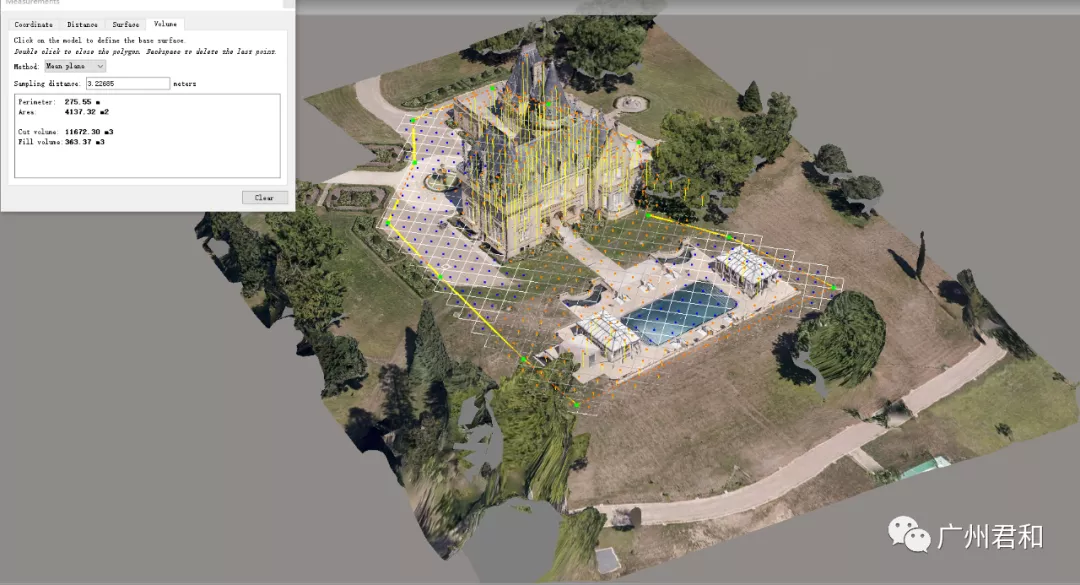Select the Area value 4137.32 m2
Image resolution: width=1080 pixels, height=585 pixels.
pyautogui.click(x=87, y=112)
